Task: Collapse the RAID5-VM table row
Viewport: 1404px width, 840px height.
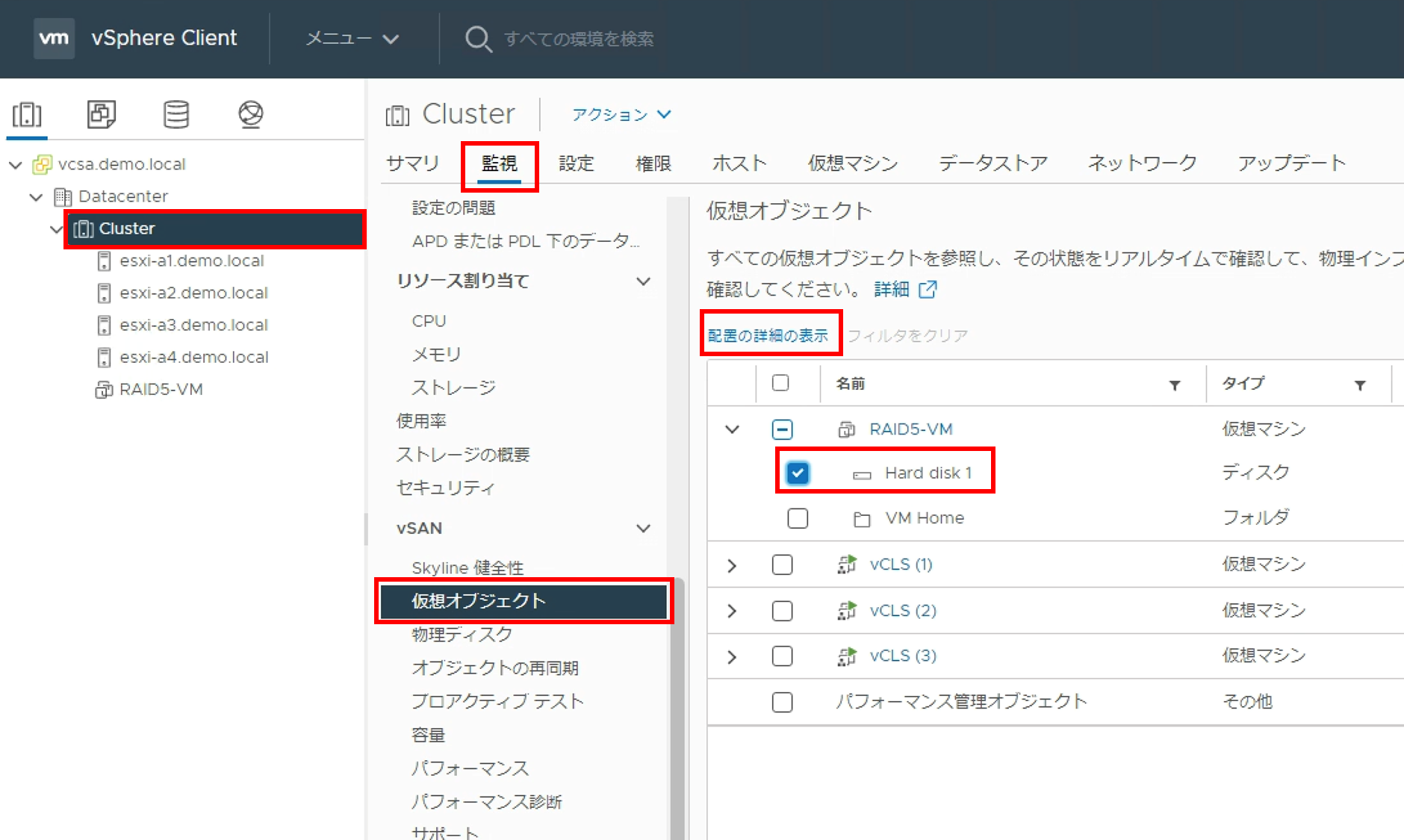Action: (733, 429)
